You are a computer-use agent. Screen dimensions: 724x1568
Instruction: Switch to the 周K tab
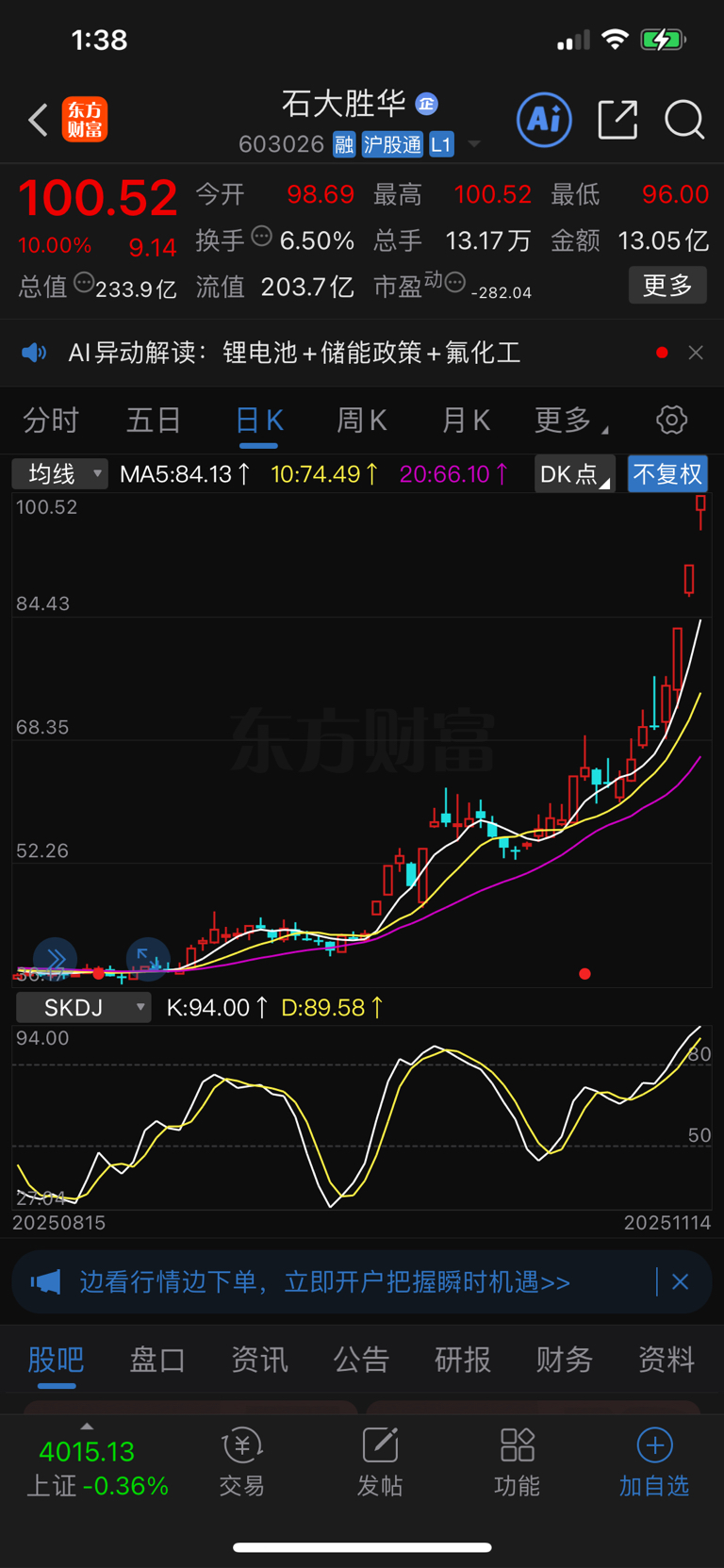tap(362, 421)
